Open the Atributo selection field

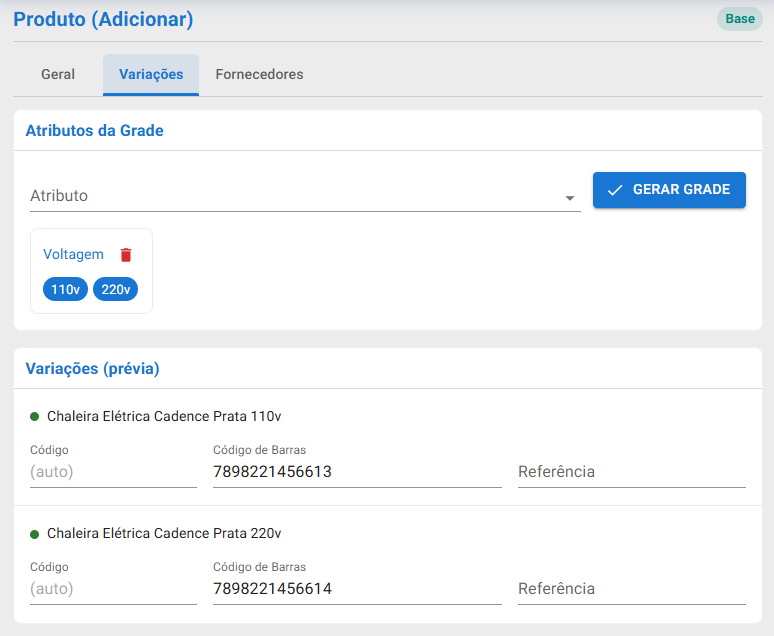[305, 196]
